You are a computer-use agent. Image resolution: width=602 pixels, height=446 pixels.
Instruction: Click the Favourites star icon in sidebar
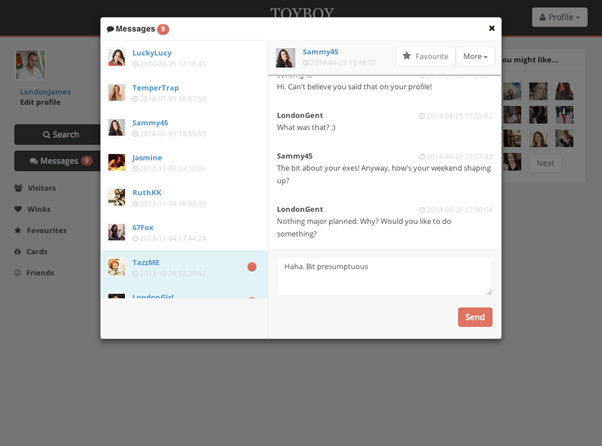(18, 230)
